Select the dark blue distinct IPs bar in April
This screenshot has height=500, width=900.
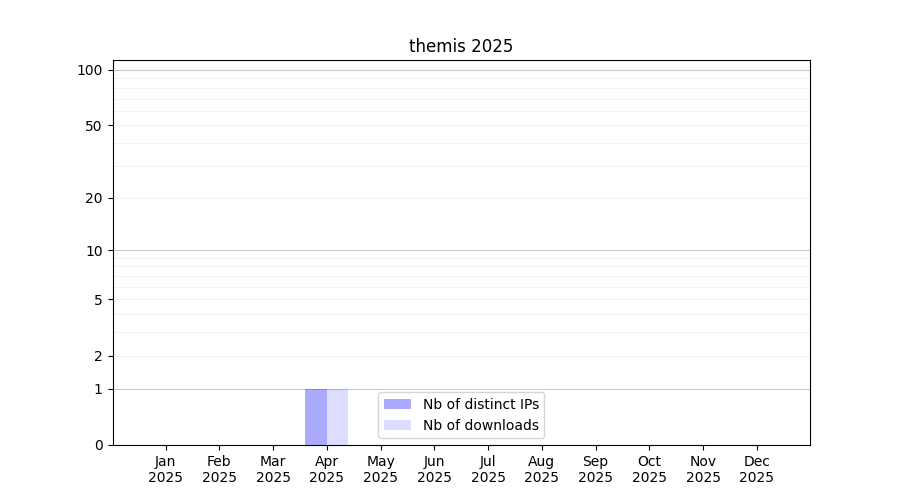pos(316,417)
